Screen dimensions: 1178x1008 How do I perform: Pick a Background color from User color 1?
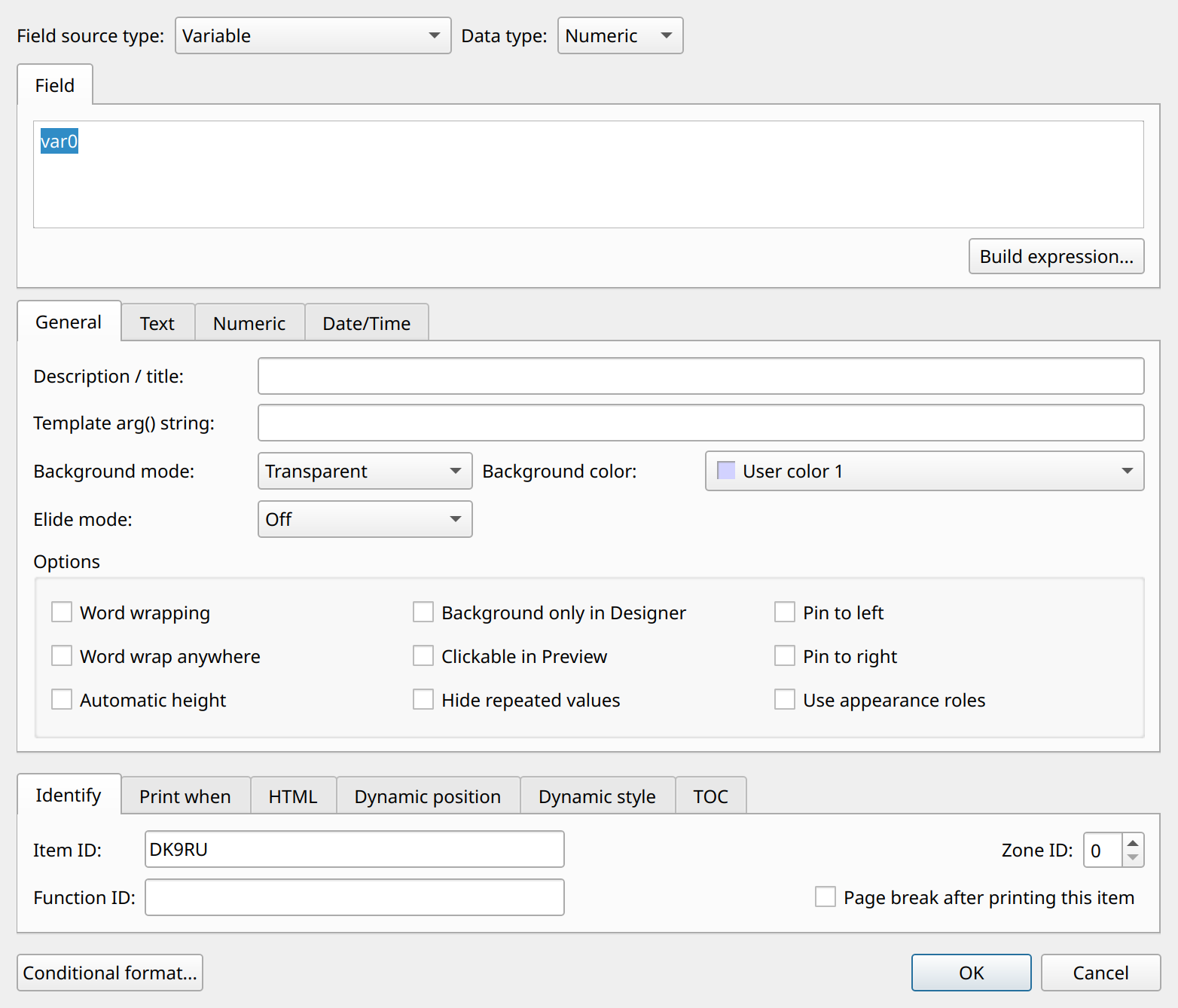924,471
